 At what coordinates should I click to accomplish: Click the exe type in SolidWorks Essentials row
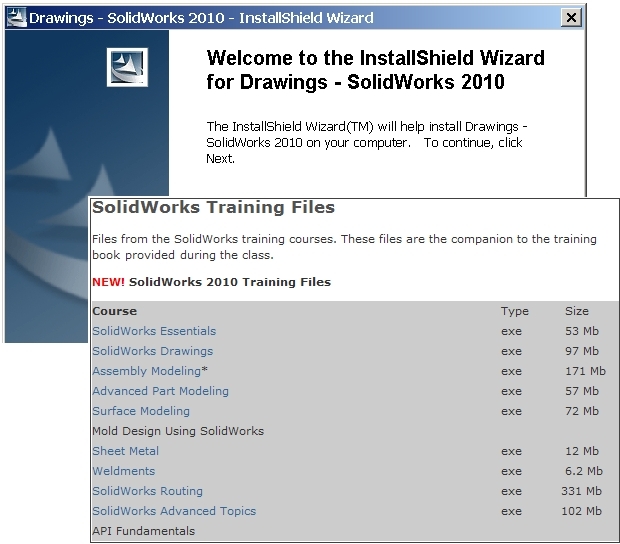tap(511, 331)
